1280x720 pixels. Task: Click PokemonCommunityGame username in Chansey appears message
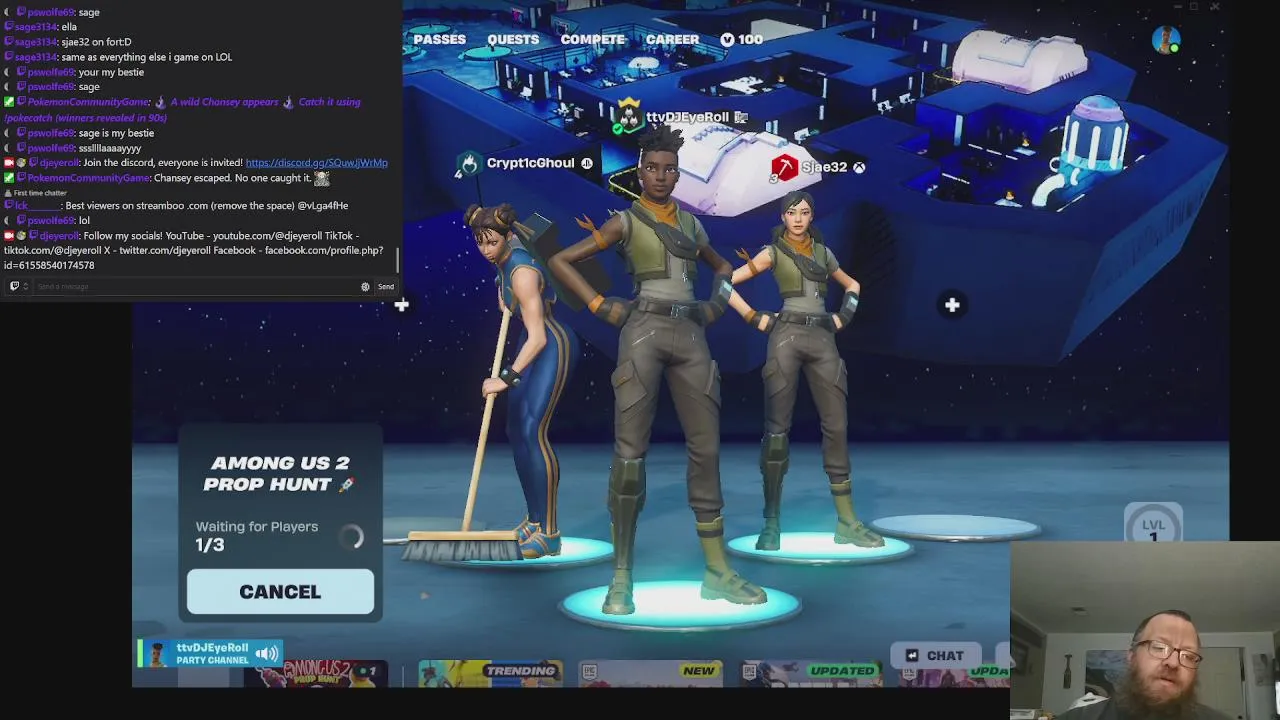coord(89,102)
